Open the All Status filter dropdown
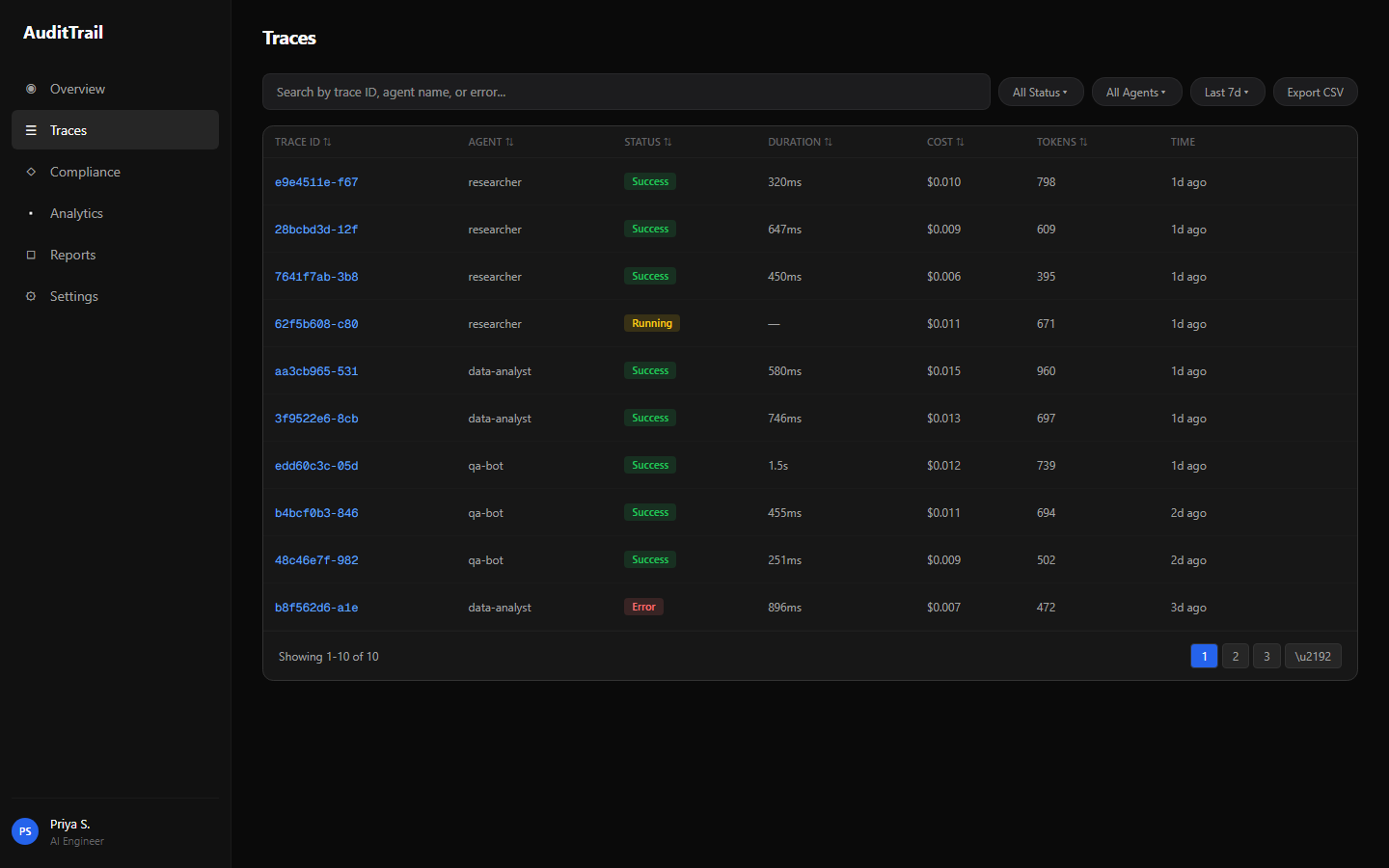Image resolution: width=1389 pixels, height=868 pixels. click(1040, 93)
